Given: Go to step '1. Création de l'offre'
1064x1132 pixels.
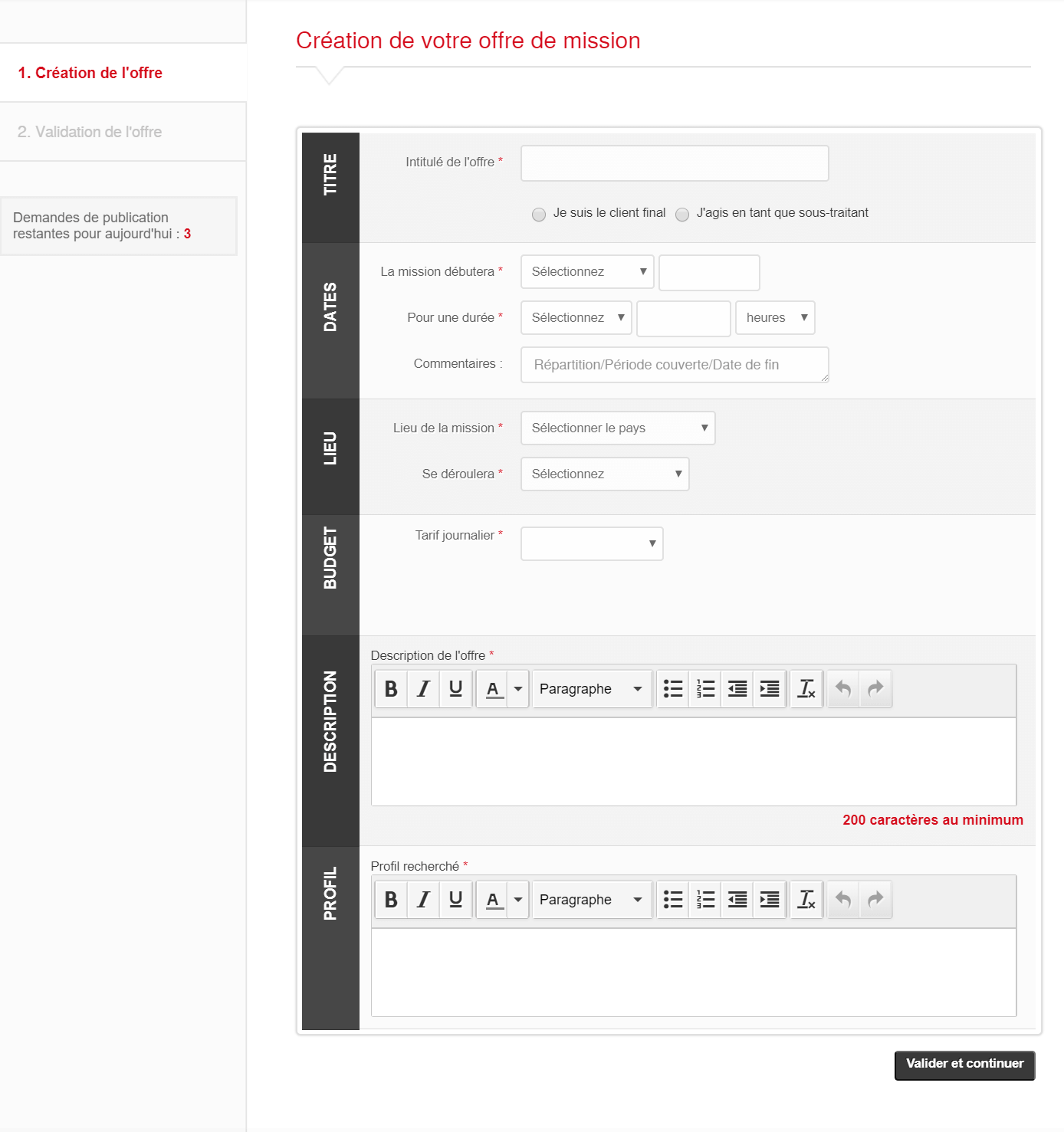Looking at the screenshot, I should [90, 73].
